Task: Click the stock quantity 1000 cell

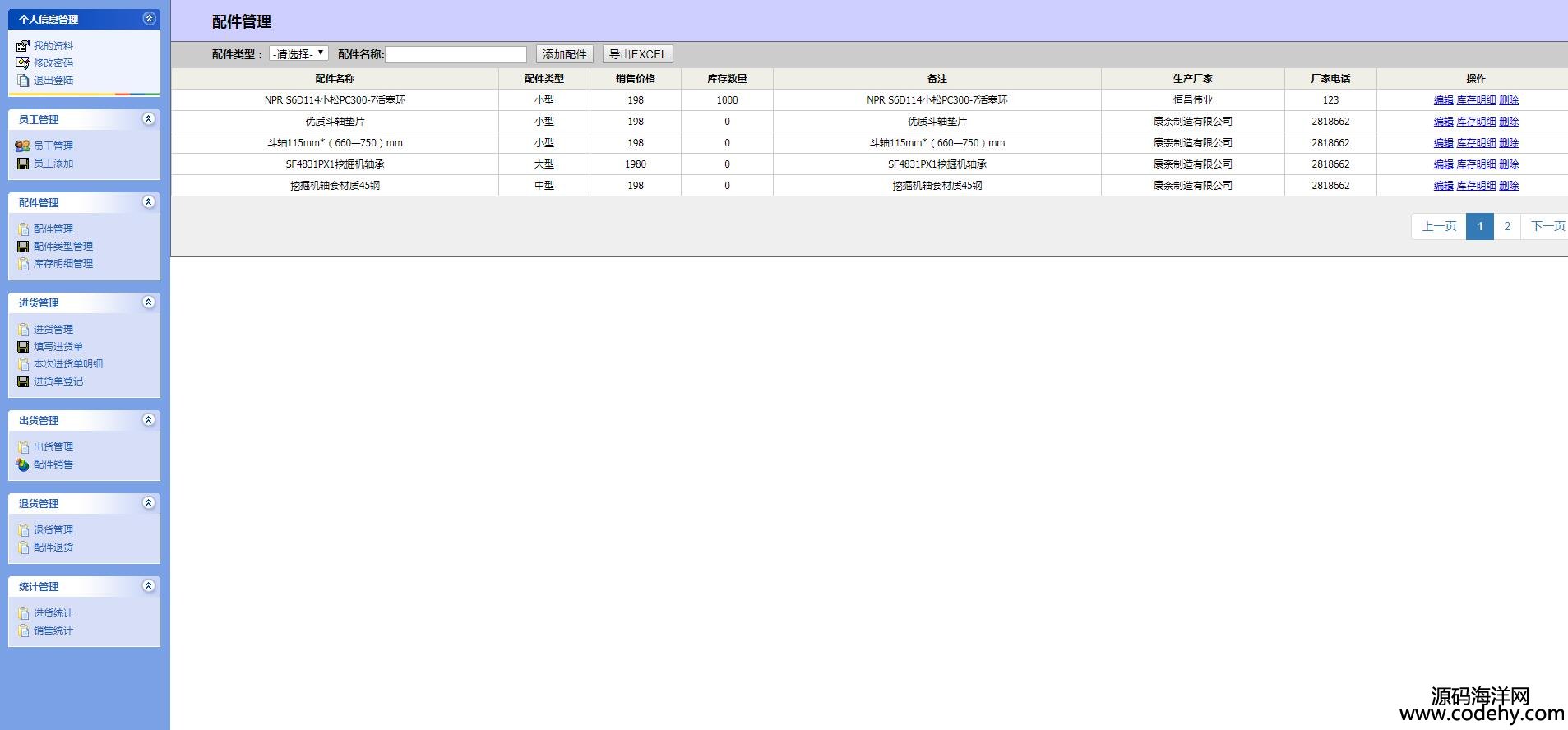Action: coord(727,100)
